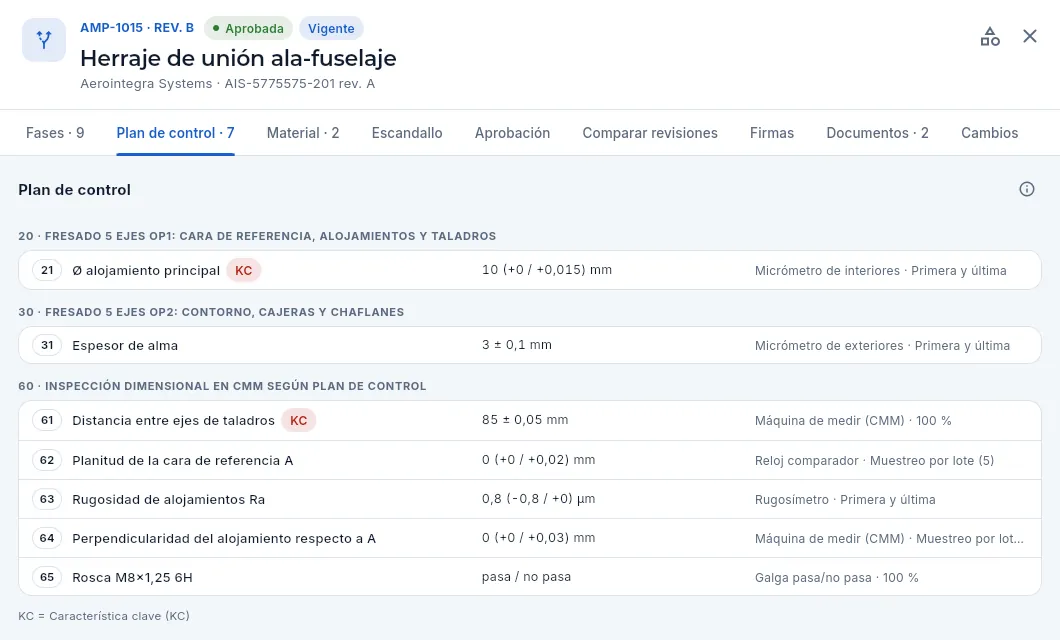1060x640 pixels.
Task: Click Reloj comparador · Muestreo por lote (5)
Action: [875, 460]
